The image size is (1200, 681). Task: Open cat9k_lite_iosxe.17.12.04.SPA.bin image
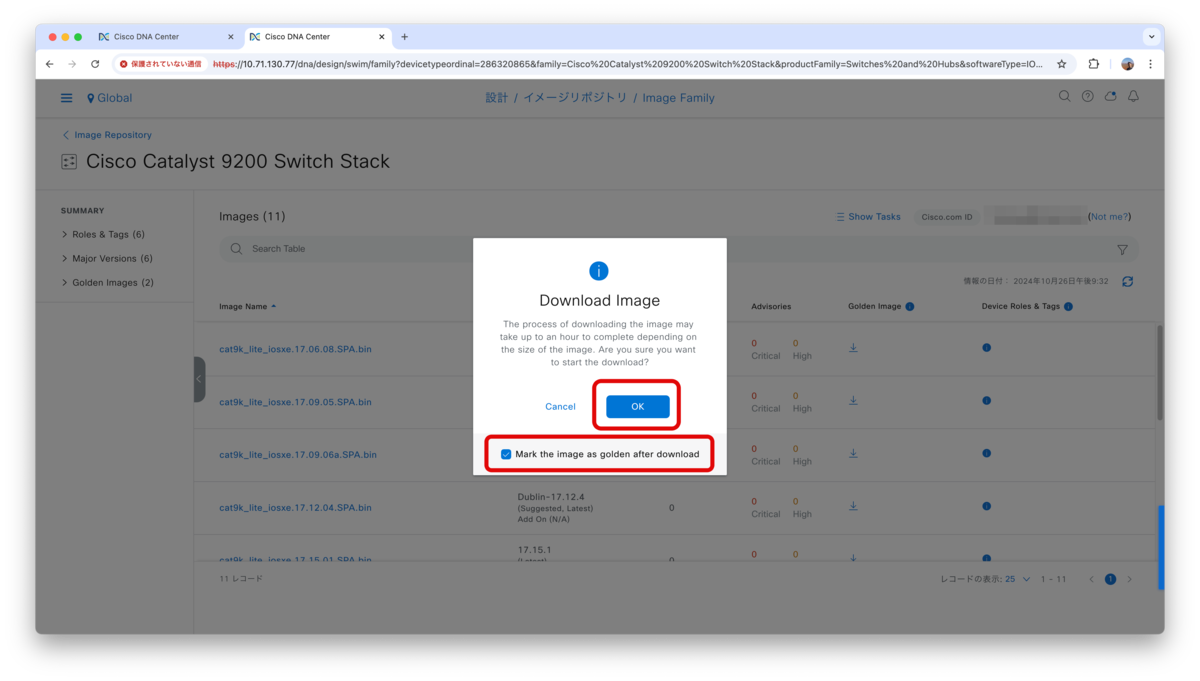click(x=295, y=507)
